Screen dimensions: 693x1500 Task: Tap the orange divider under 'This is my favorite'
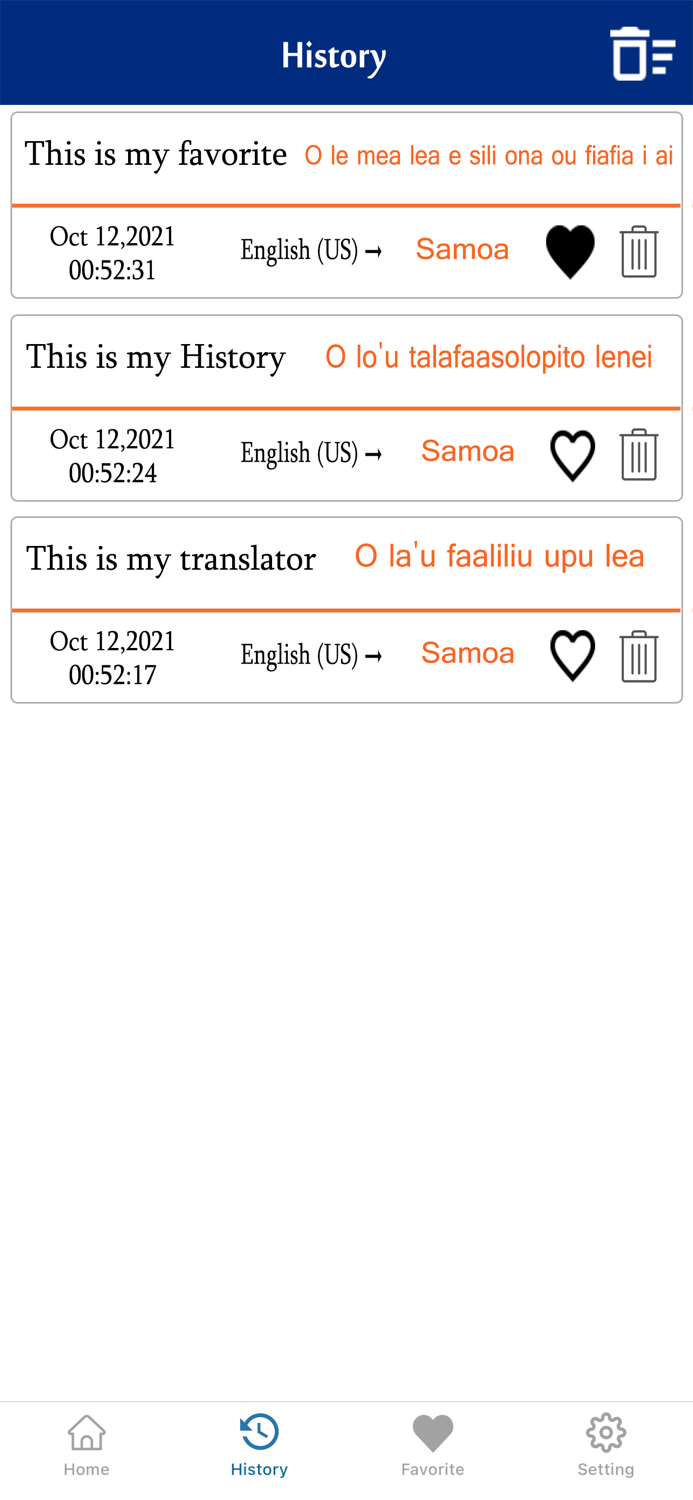click(346, 203)
